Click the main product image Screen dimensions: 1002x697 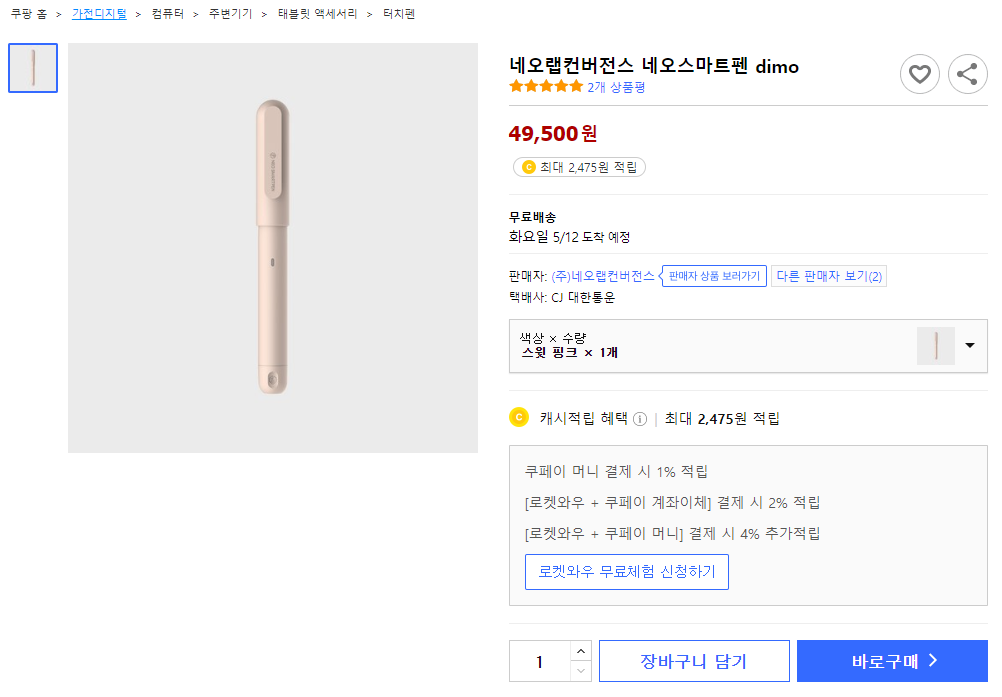[273, 248]
